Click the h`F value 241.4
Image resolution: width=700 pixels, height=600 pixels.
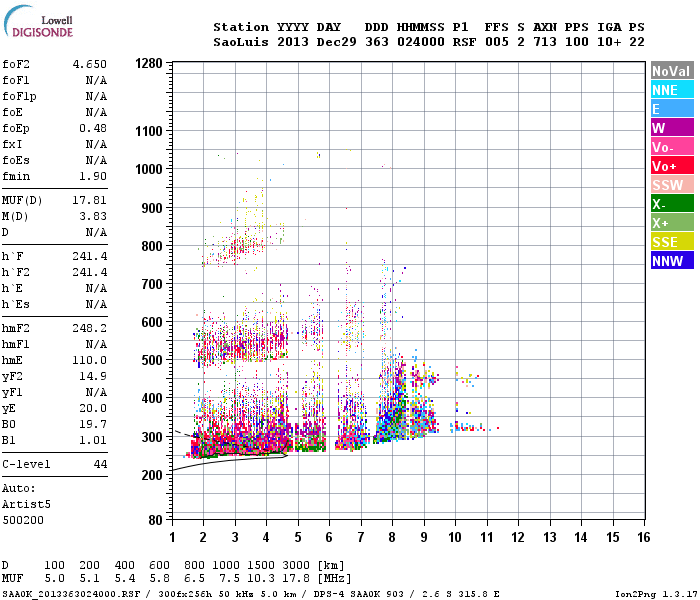[90, 256]
